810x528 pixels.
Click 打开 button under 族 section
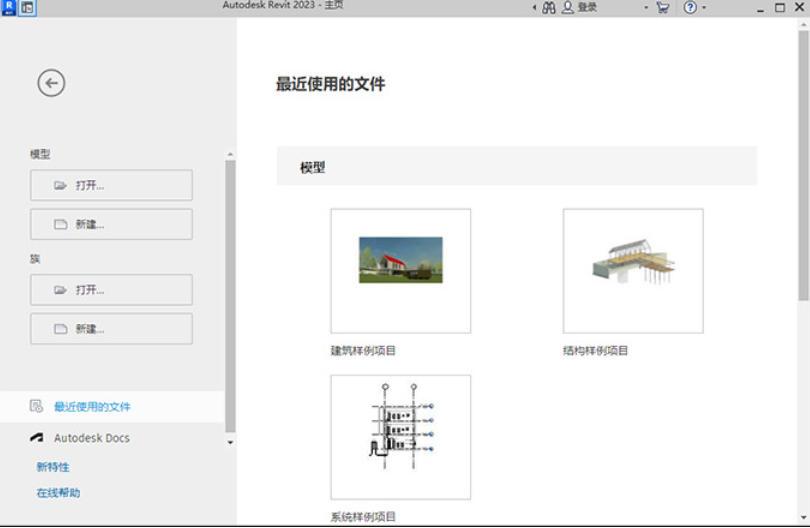coord(112,290)
